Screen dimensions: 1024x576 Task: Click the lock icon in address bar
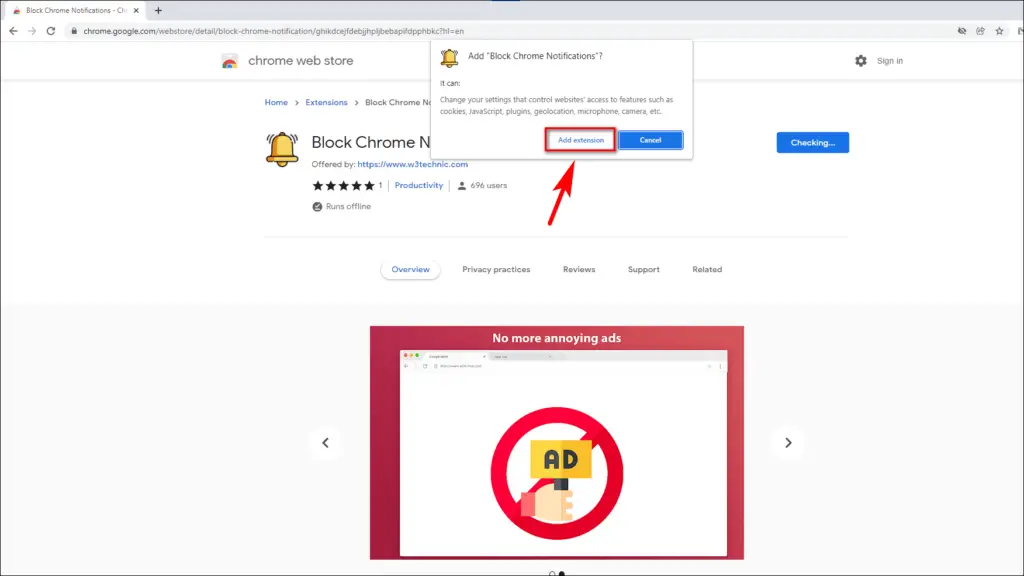coord(74,31)
